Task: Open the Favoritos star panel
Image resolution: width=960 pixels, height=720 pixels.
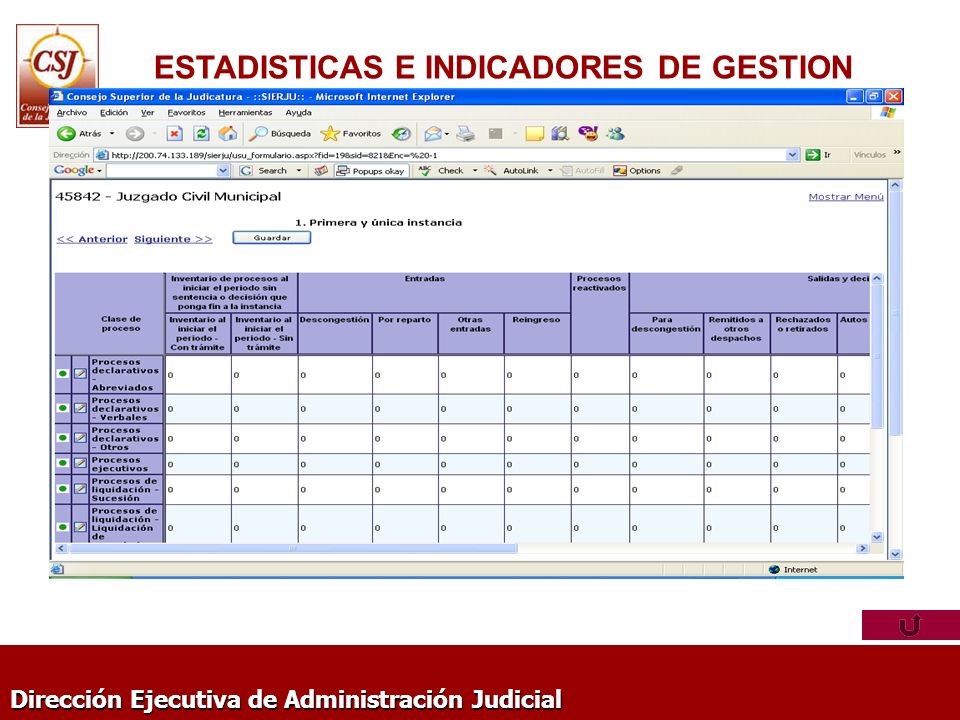Action: pos(351,133)
